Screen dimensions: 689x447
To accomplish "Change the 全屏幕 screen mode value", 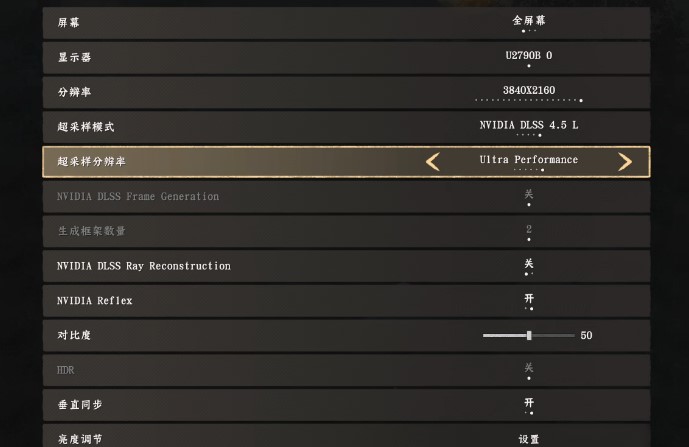I will (529, 21).
